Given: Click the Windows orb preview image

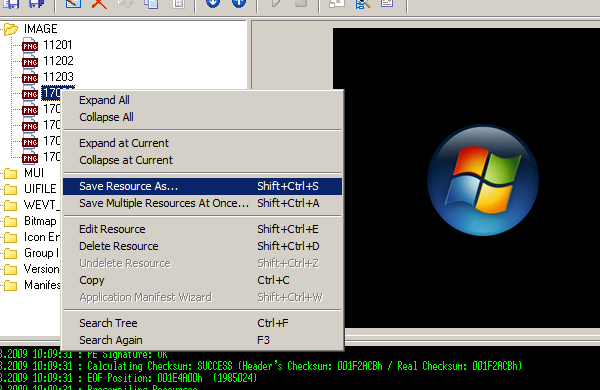Looking at the screenshot, I should [483, 180].
